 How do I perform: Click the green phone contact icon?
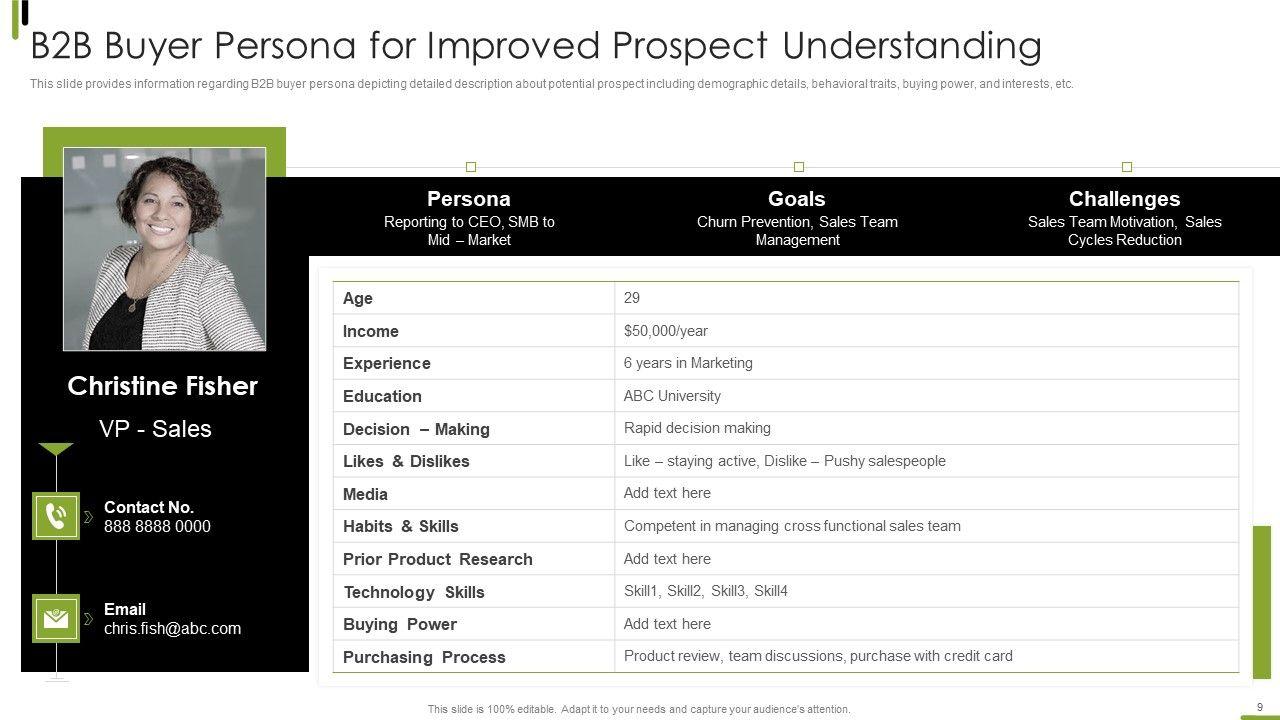pyautogui.click(x=56, y=516)
